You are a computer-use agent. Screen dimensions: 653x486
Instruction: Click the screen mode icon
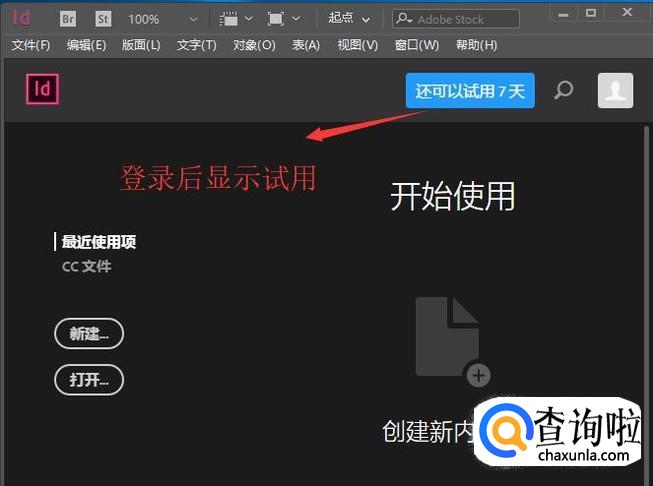coord(276,19)
